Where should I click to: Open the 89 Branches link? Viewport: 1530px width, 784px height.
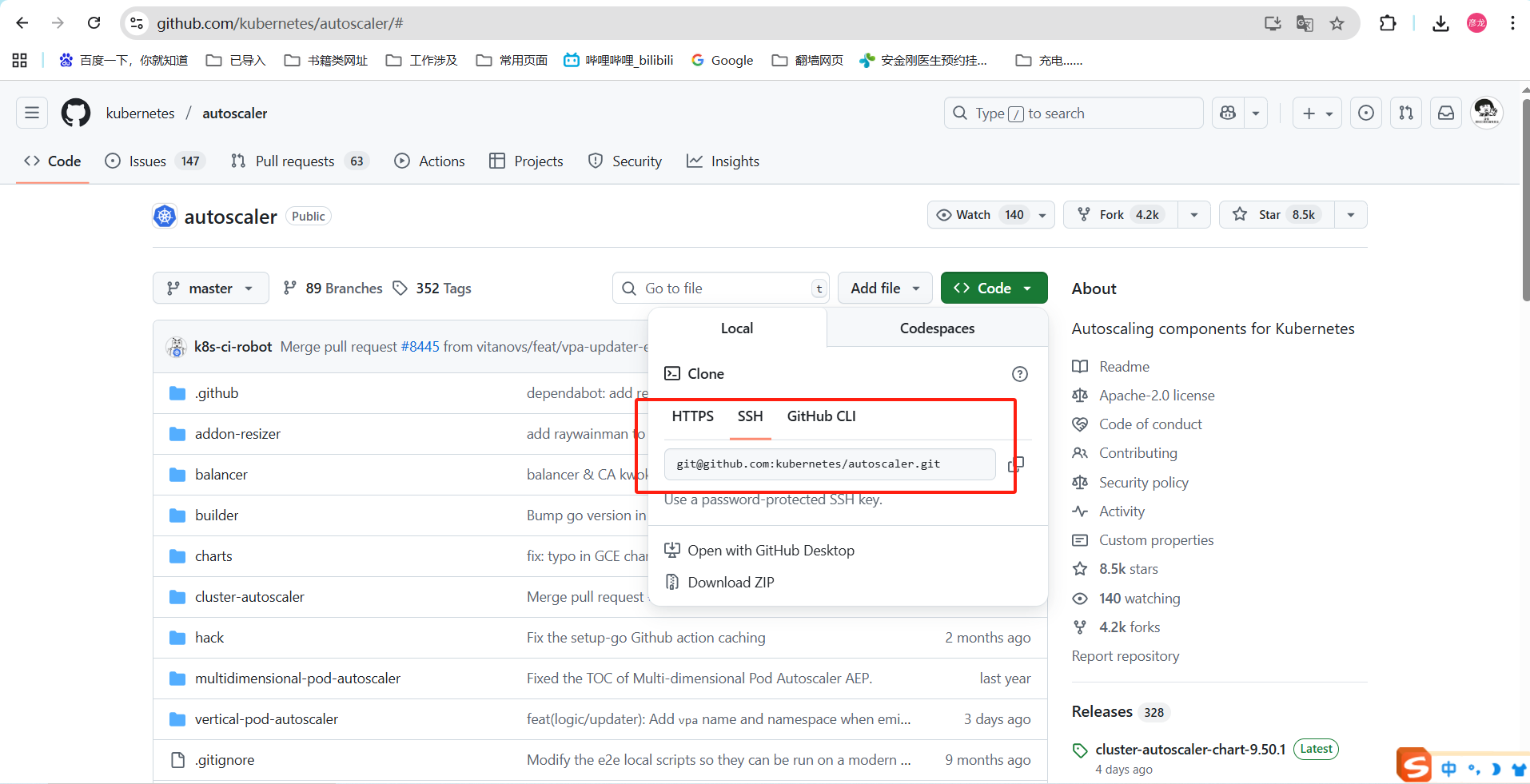333,289
